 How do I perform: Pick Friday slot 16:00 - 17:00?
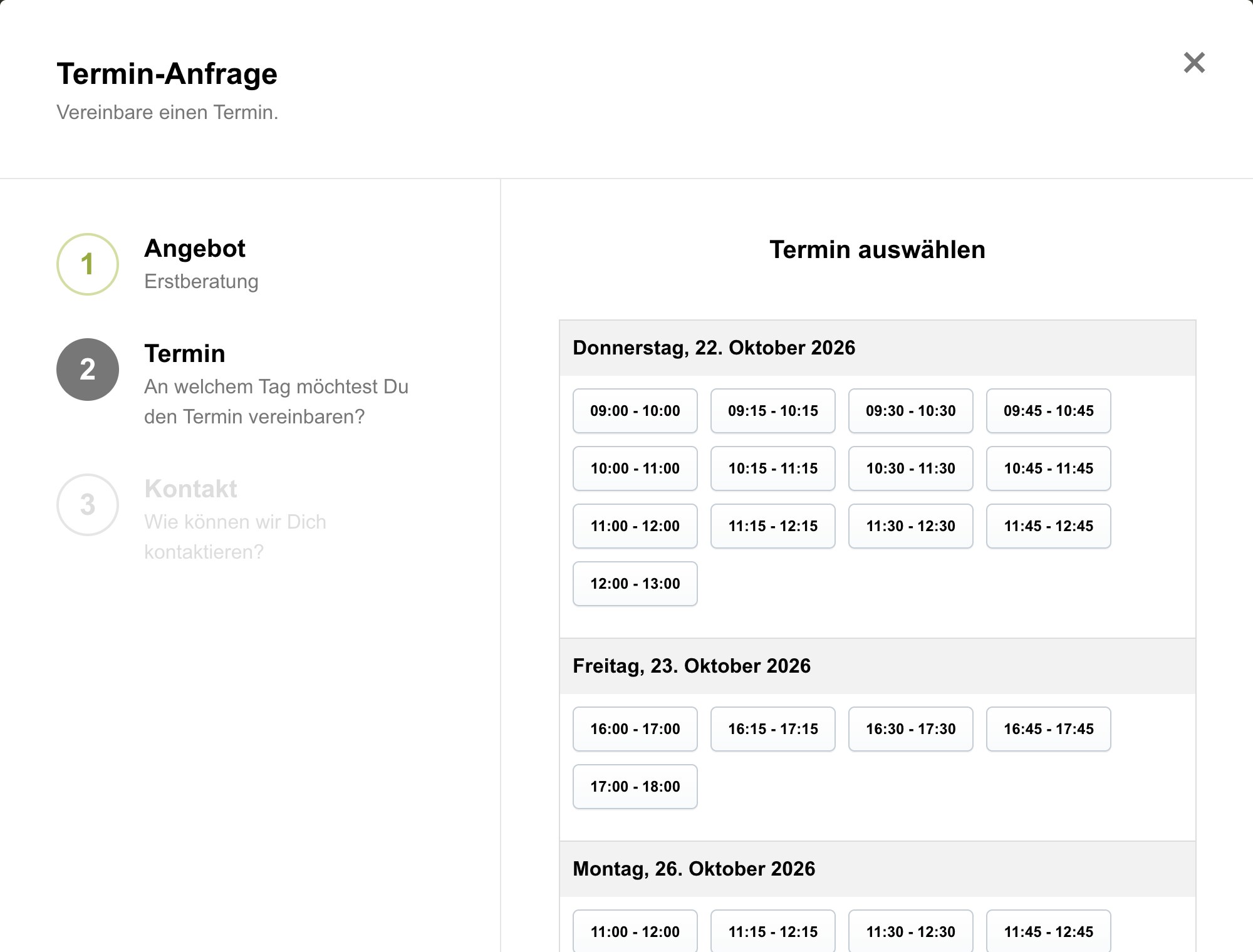click(x=635, y=729)
